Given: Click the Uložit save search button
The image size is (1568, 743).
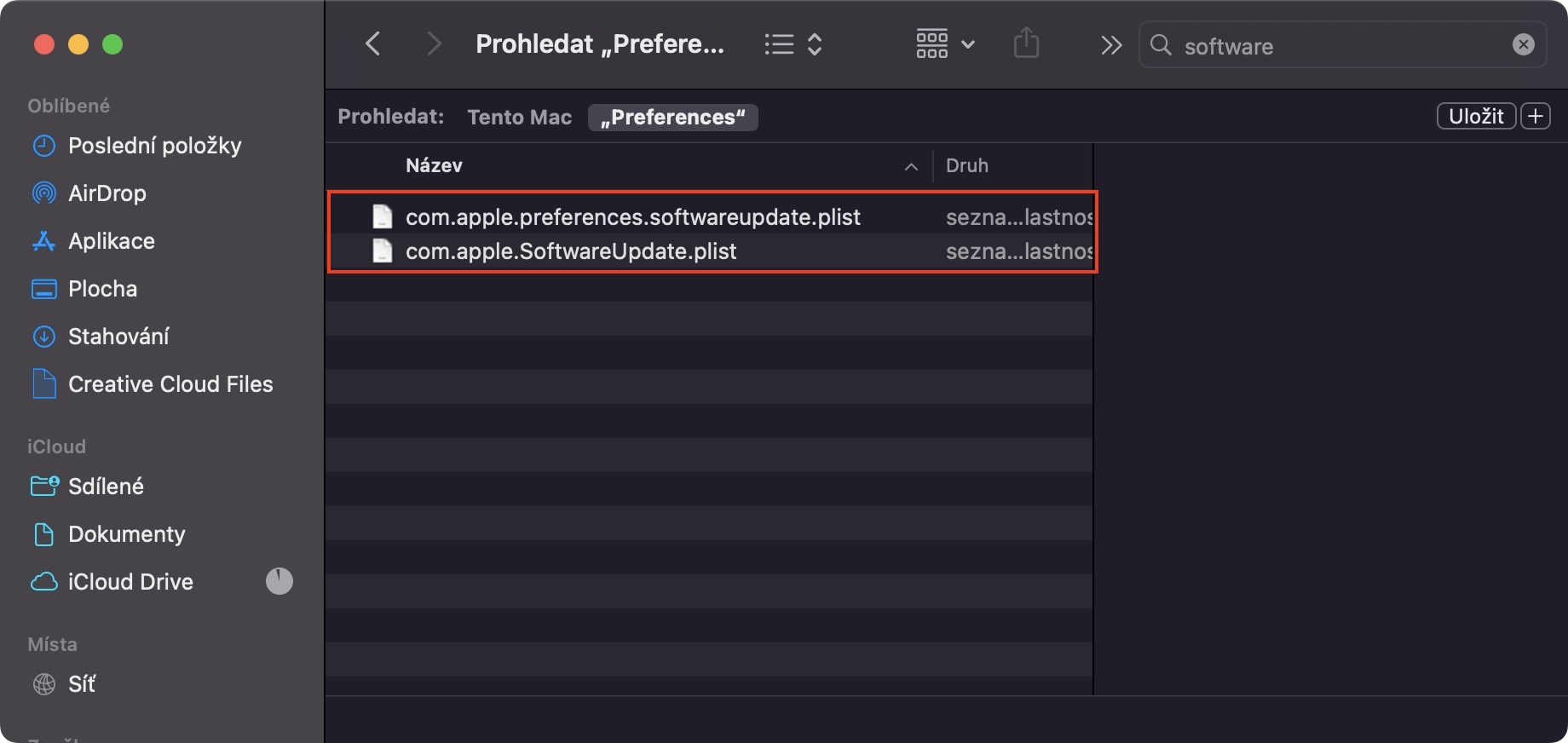Looking at the screenshot, I should click(1475, 116).
